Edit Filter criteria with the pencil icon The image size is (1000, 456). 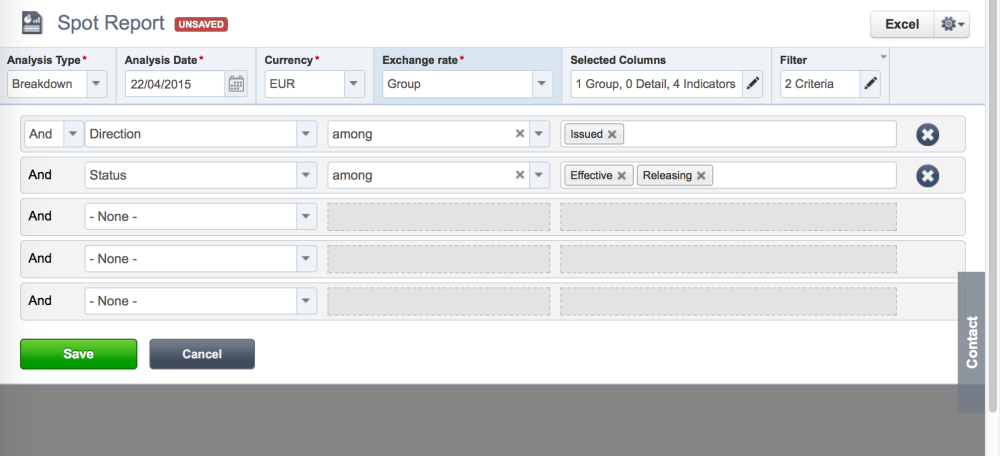point(870,84)
